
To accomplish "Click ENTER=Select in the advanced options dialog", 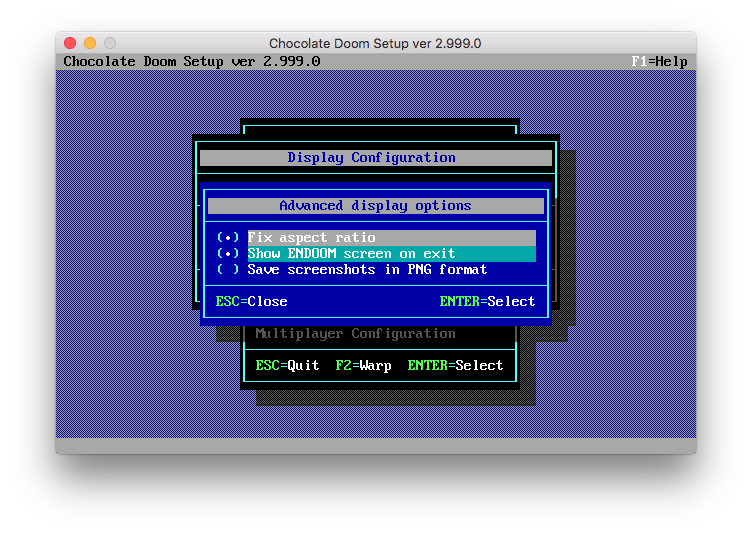I will tap(487, 301).
